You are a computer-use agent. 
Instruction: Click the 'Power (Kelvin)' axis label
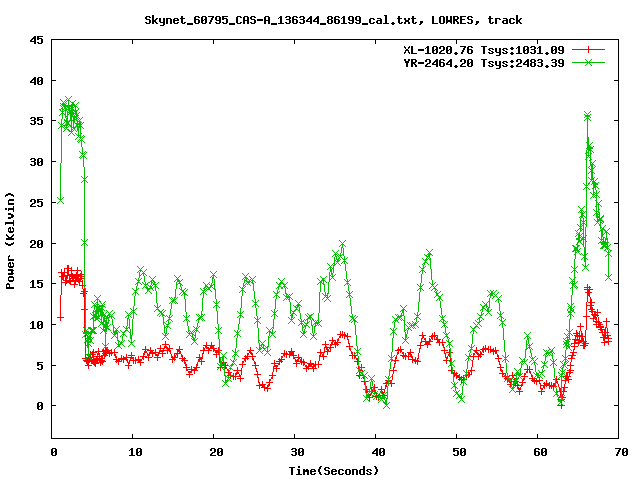tap(10, 240)
